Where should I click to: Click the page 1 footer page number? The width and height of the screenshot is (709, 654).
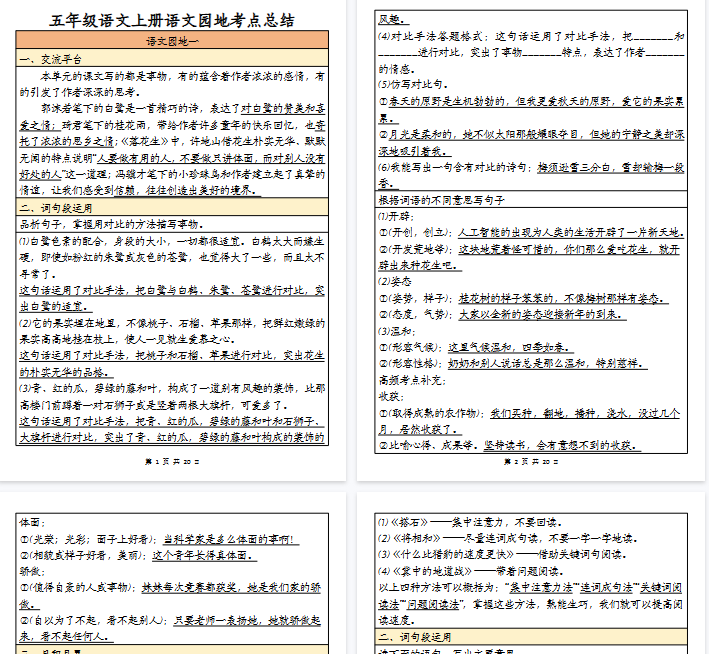(172, 461)
